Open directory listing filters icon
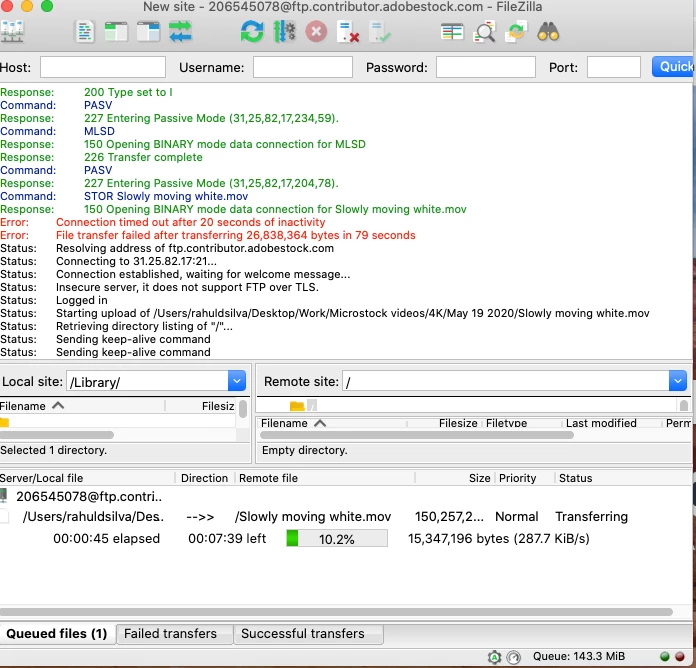Screen dimensions: 696x668 [452, 32]
